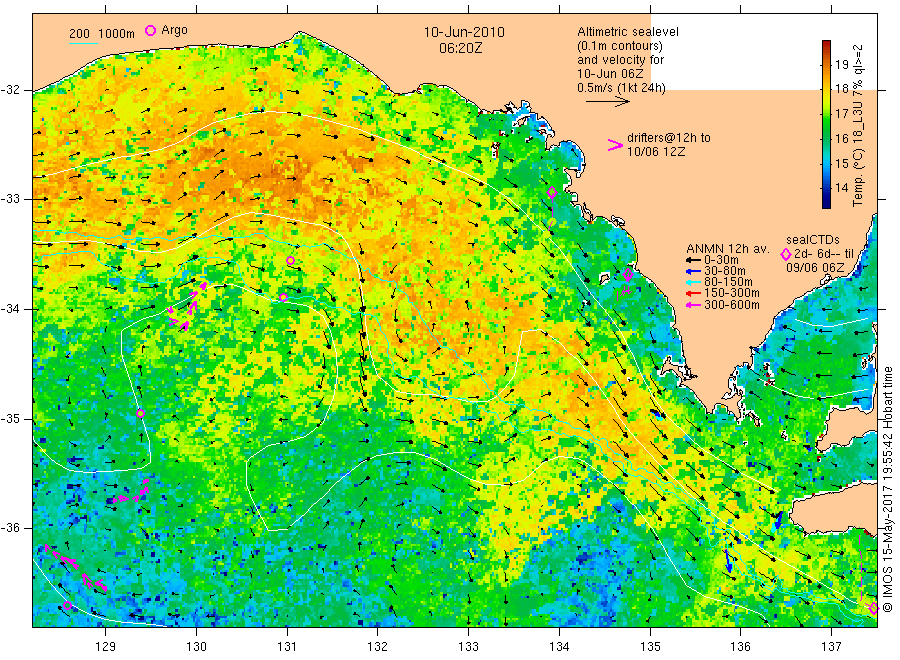This screenshot has height=660, width=900.
Task: Click the Argo float marker near 131°E, 33.5°S
Action: point(290,261)
